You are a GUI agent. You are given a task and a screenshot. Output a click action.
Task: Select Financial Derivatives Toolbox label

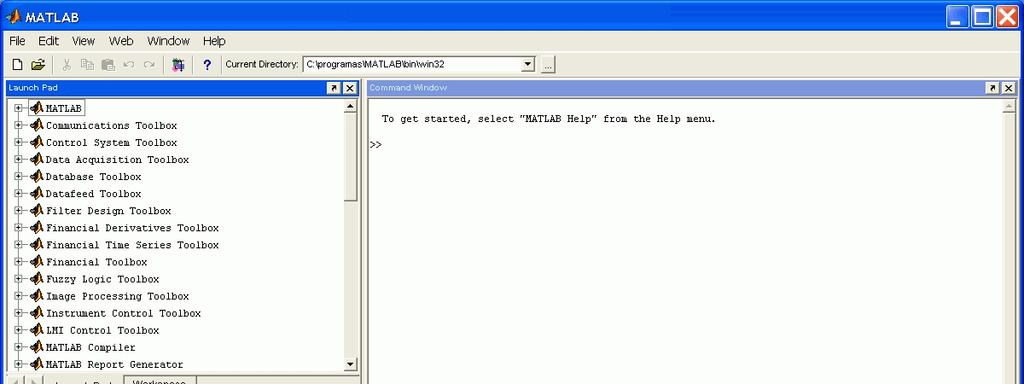[133, 227]
